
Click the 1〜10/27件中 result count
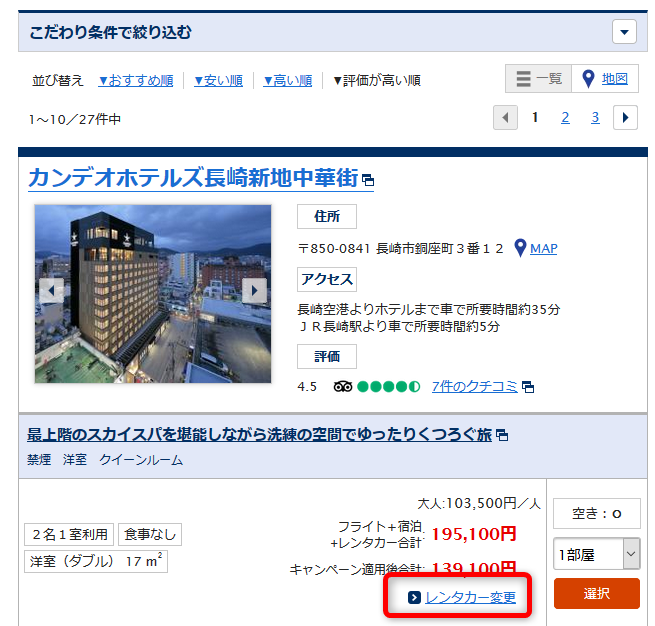(75, 119)
